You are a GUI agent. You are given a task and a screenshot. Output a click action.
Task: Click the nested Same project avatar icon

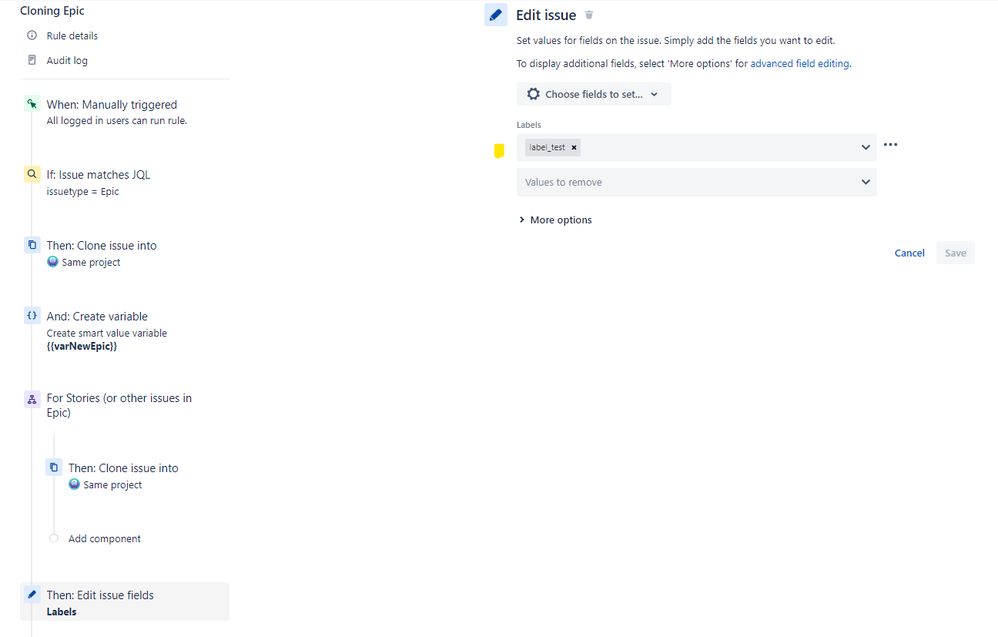[74, 484]
